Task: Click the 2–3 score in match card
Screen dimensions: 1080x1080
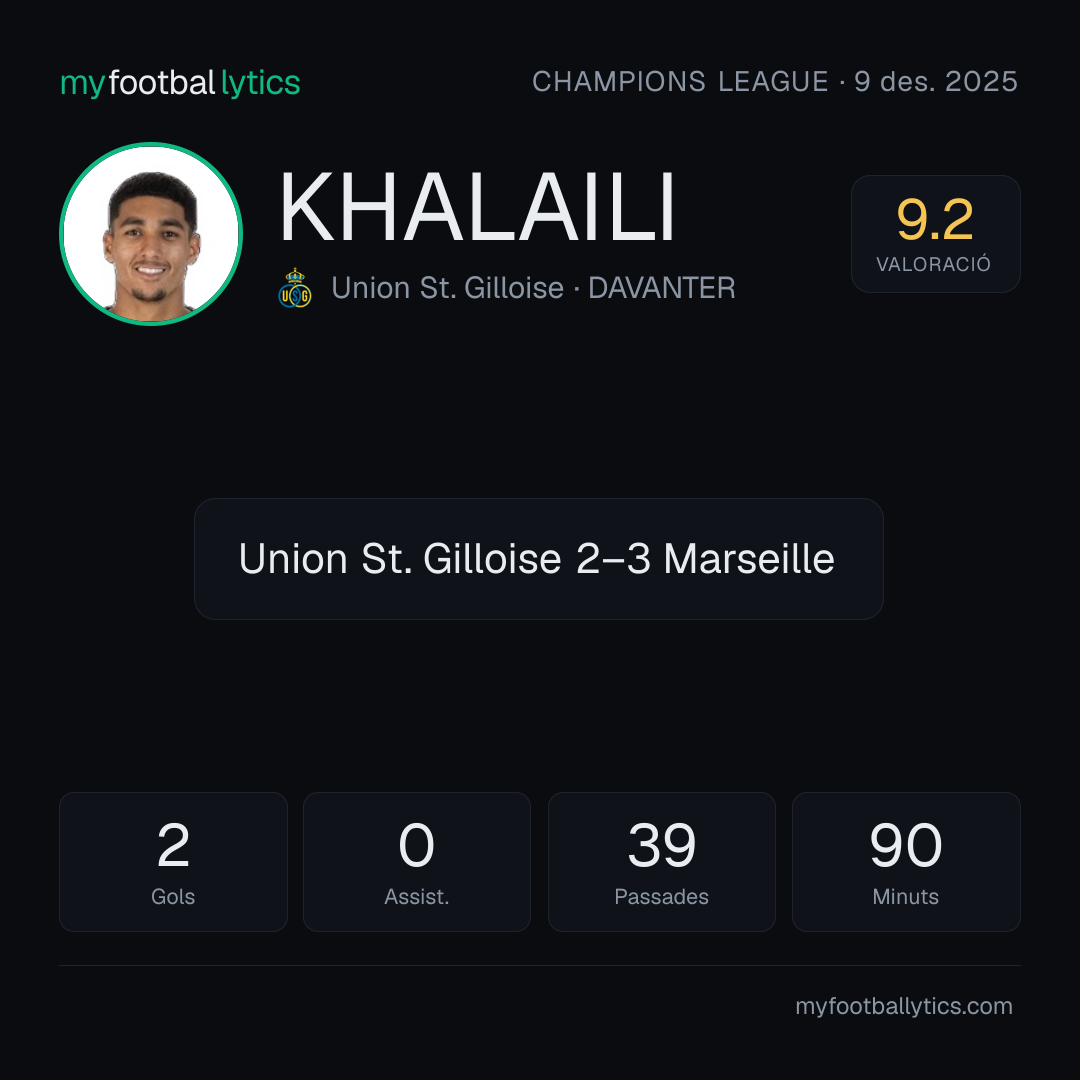Action: click(x=613, y=559)
